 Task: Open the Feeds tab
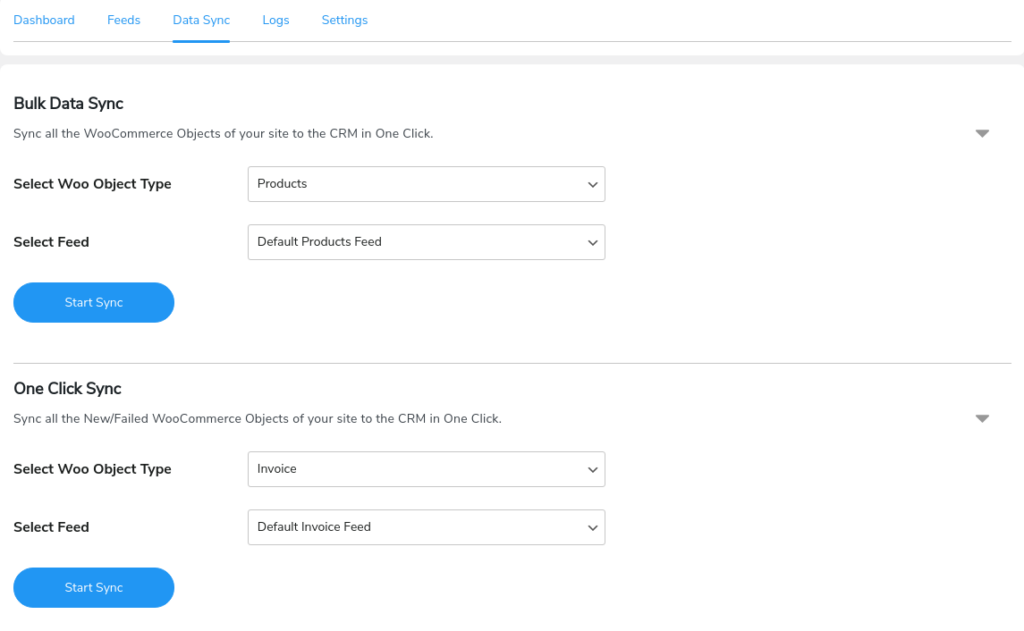[x=123, y=19]
